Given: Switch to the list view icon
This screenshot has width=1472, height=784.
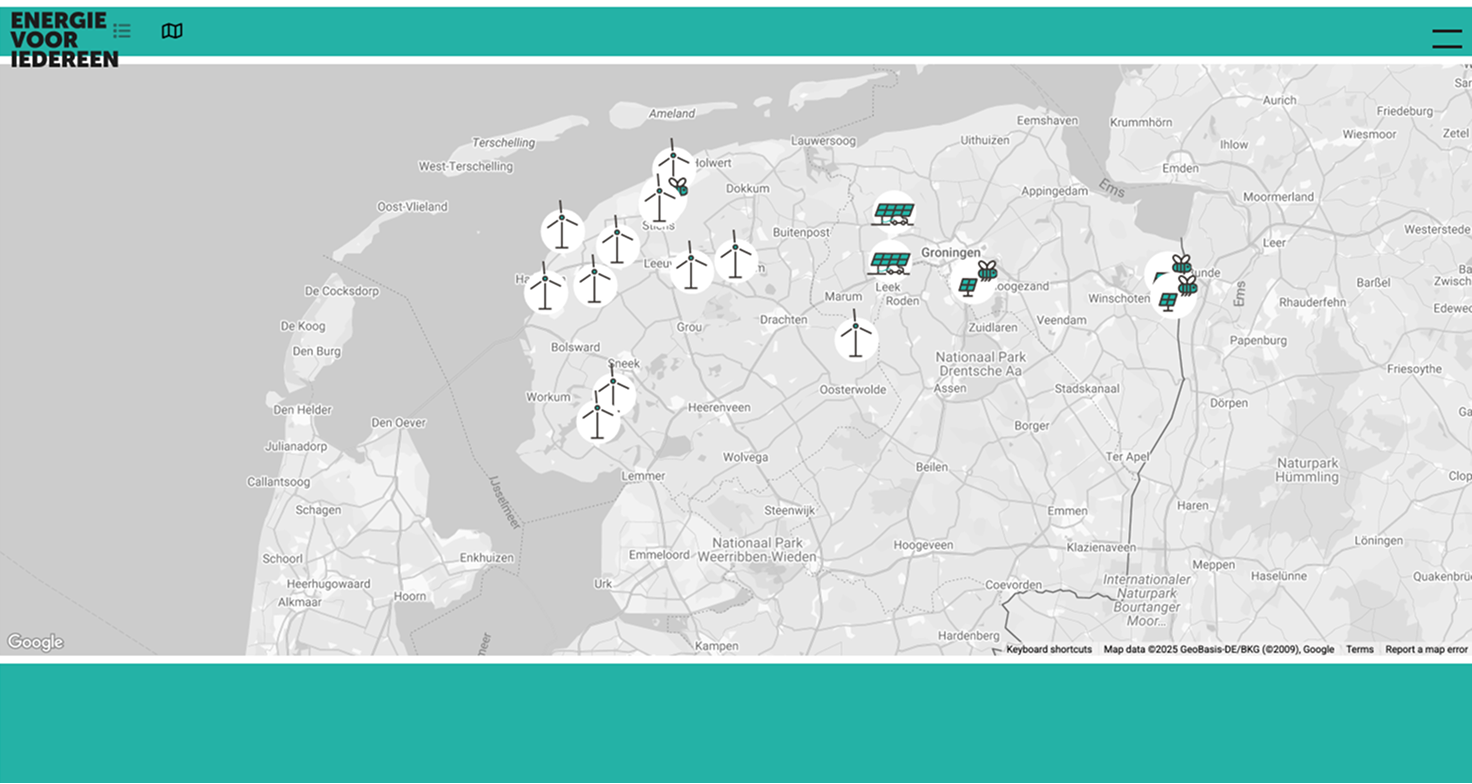Looking at the screenshot, I should pyautogui.click(x=122, y=31).
